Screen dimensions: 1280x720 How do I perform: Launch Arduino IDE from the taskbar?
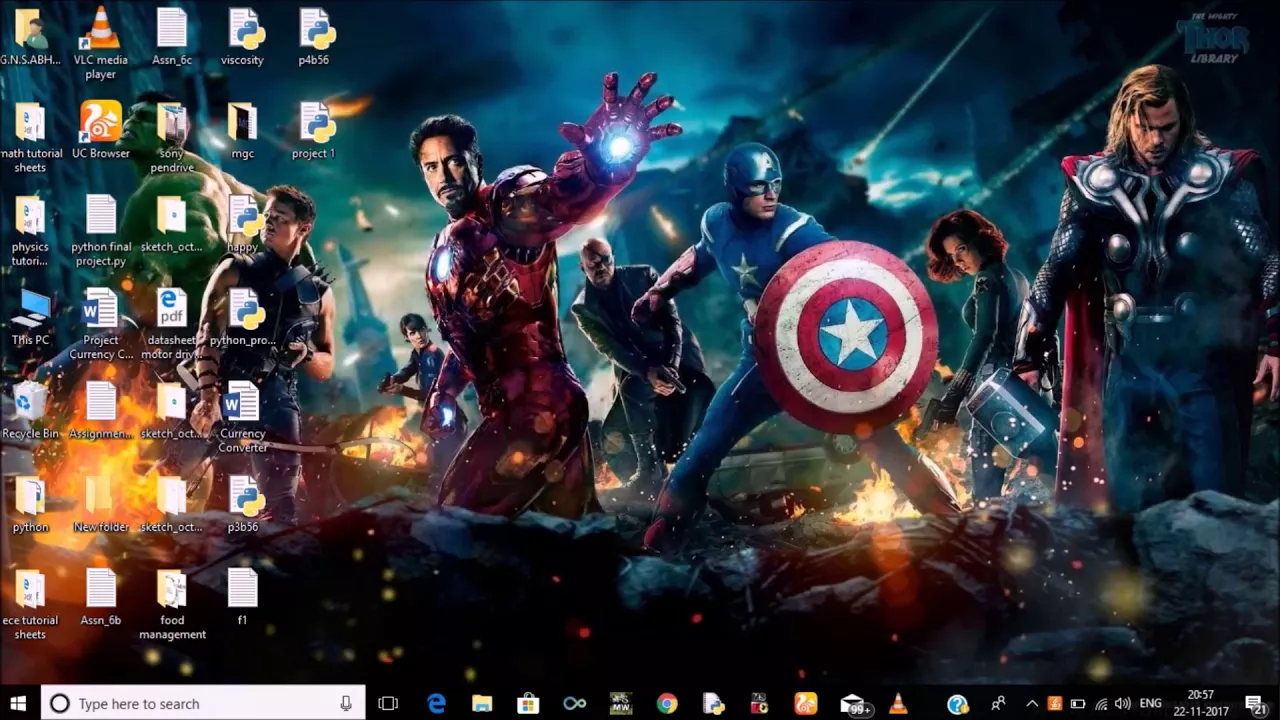574,703
